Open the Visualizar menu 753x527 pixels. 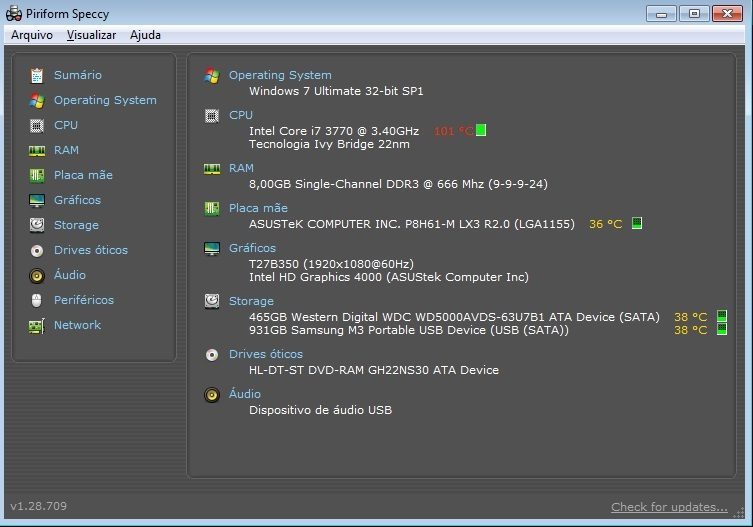[x=91, y=35]
